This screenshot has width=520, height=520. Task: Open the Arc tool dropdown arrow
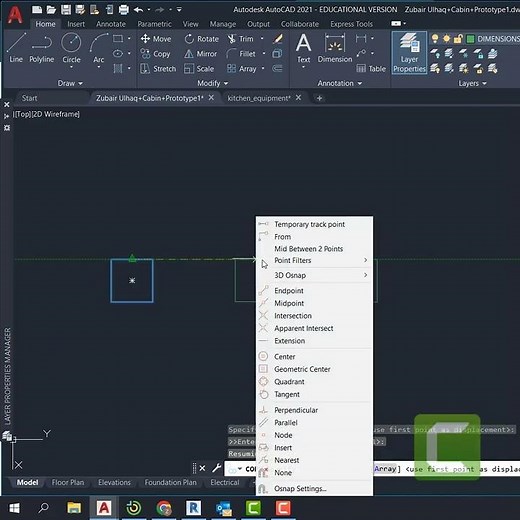point(99,67)
